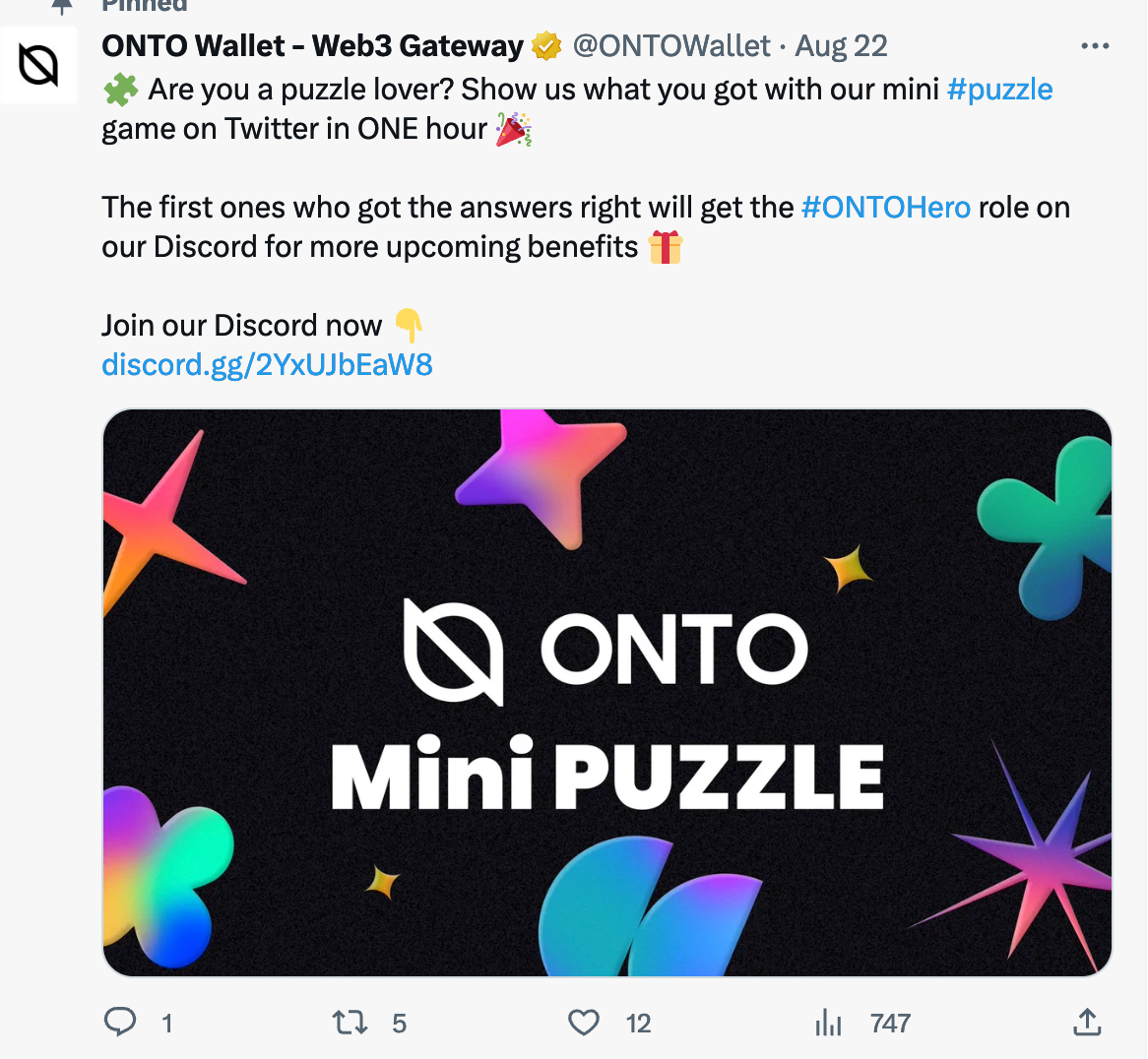The width and height of the screenshot is (1148, 1059).
Task: Like the tweet with the heart icon
Action: click(x=584, y=1023)
